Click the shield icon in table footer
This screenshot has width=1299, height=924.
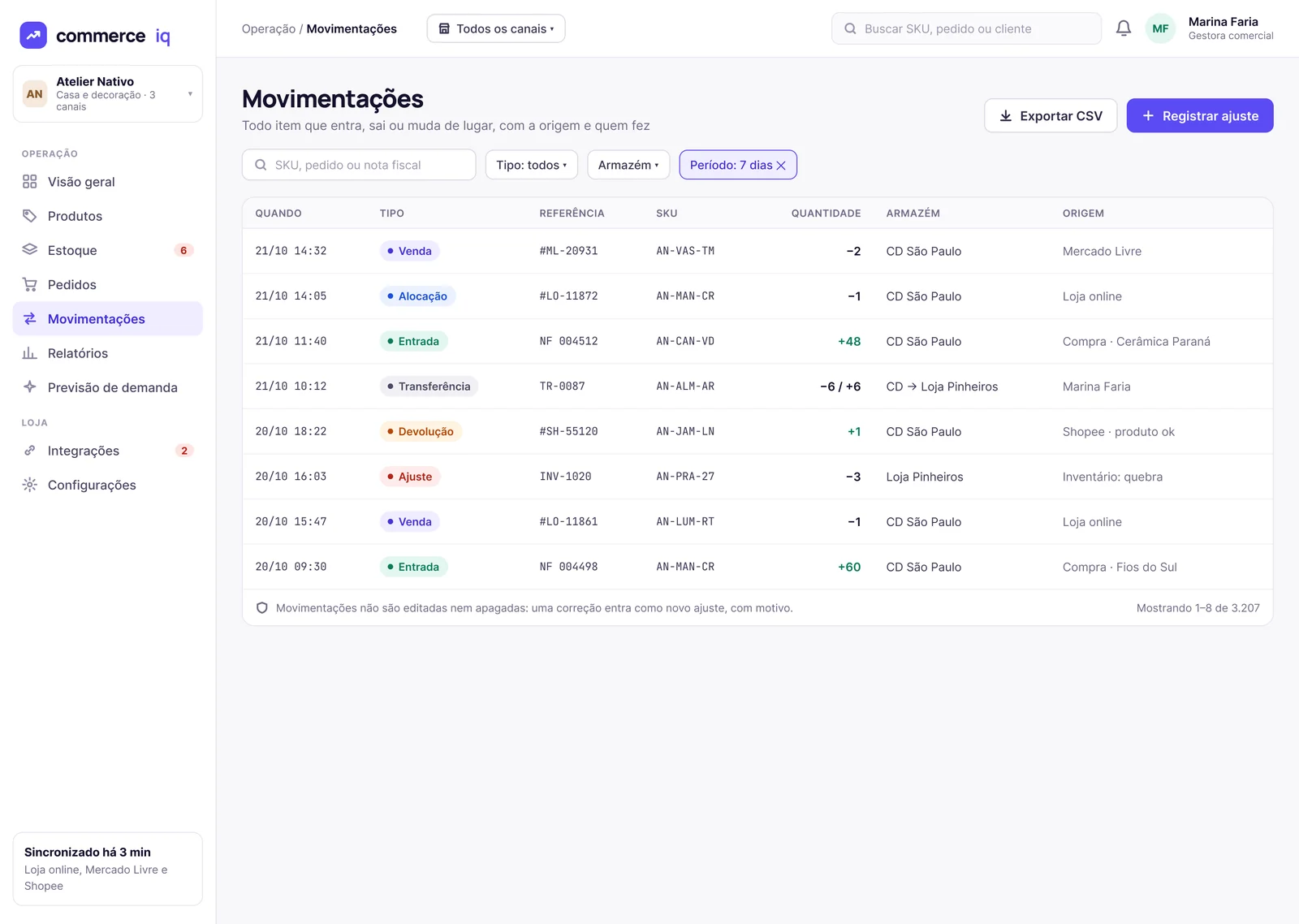(x=262, y=608)
